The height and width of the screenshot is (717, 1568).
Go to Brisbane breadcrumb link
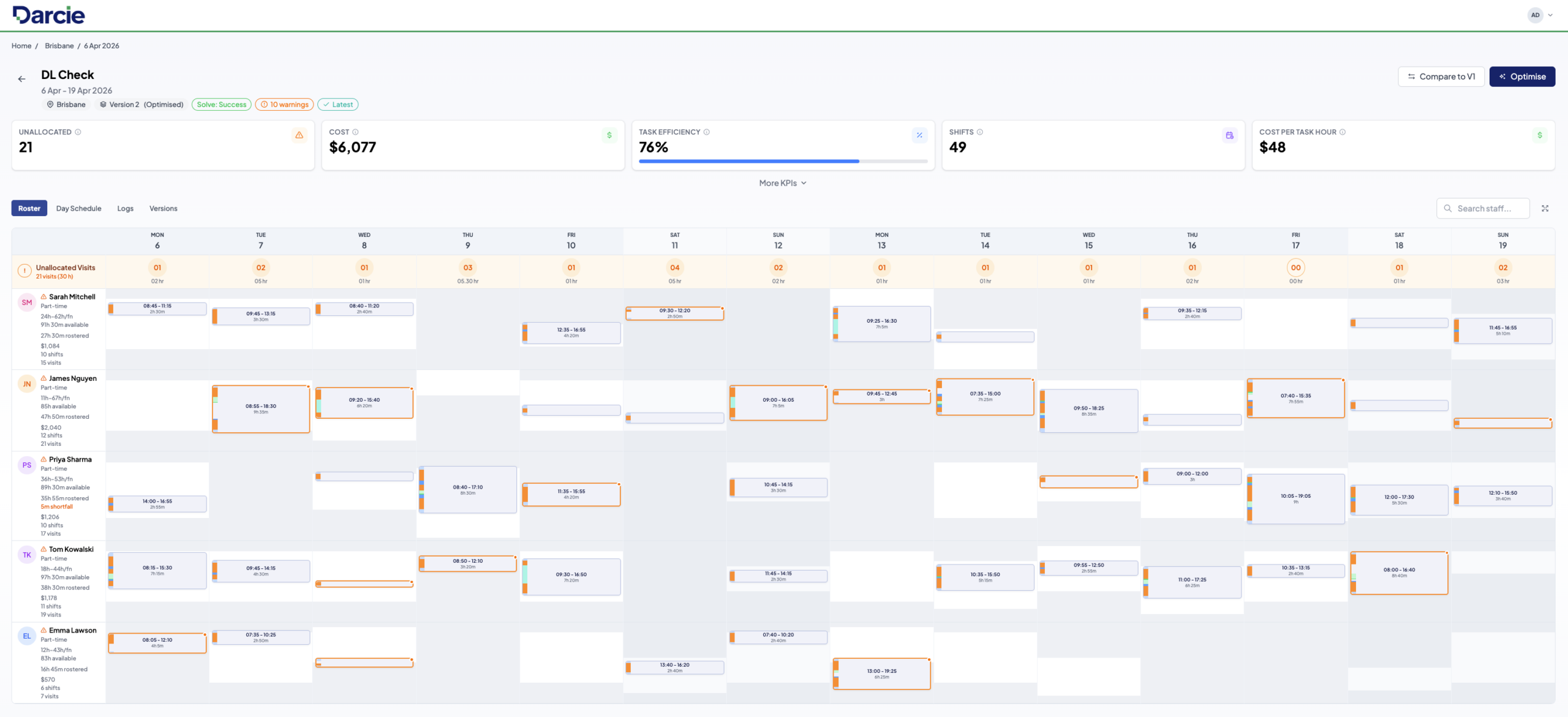click(59, 46)
